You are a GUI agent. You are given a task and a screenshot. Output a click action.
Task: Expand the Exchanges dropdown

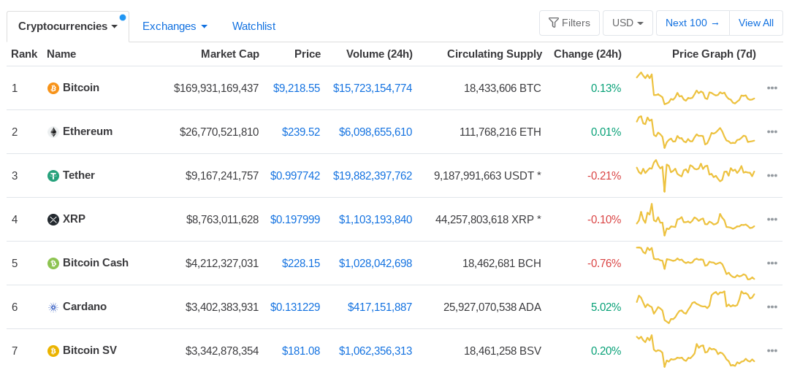click(175, 27)
